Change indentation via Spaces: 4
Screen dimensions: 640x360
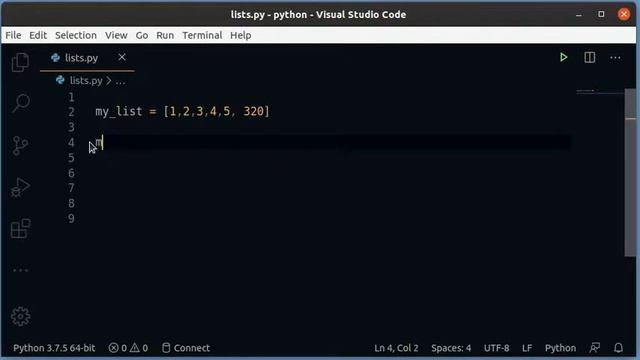point(451,348)
